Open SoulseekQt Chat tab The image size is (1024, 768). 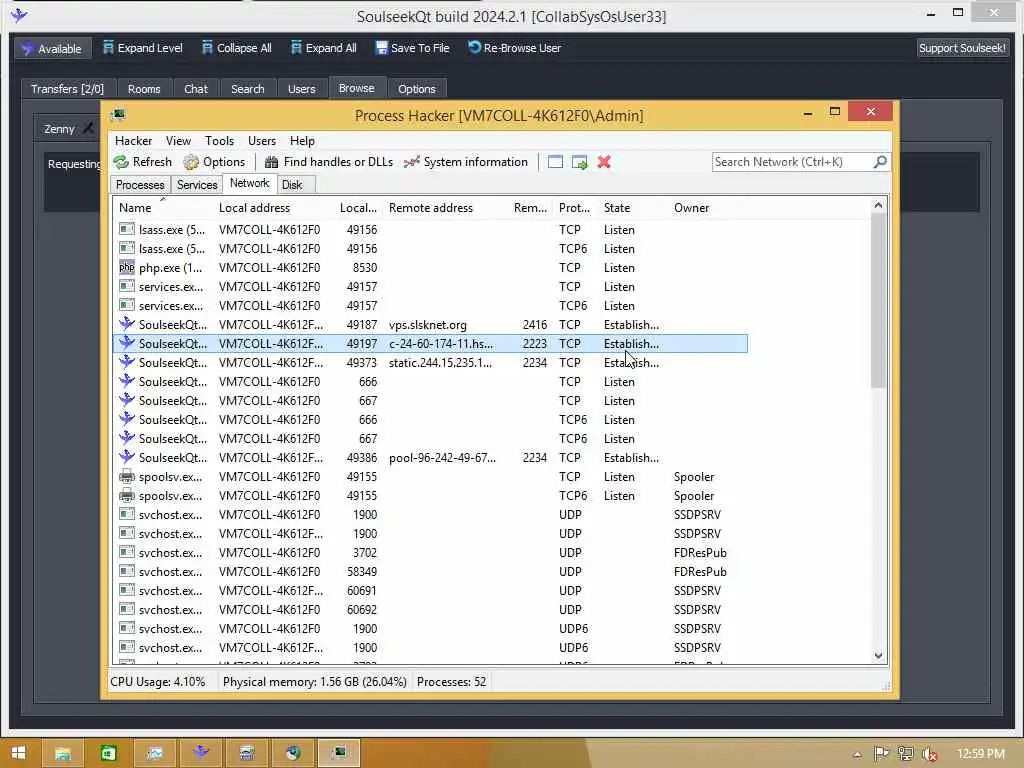196,89
